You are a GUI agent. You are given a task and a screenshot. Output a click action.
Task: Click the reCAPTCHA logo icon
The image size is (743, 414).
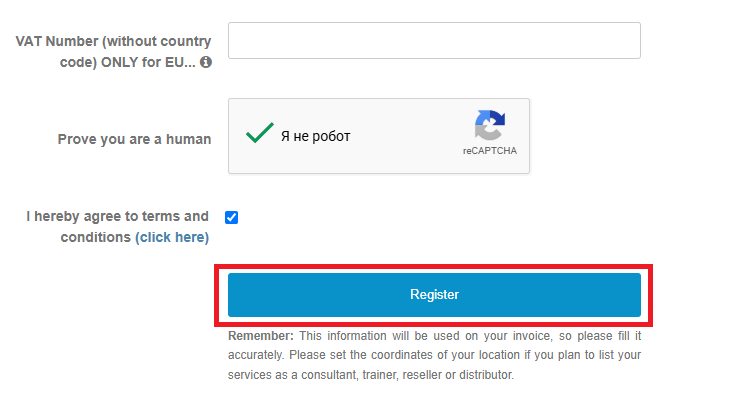tap(490, 125)
